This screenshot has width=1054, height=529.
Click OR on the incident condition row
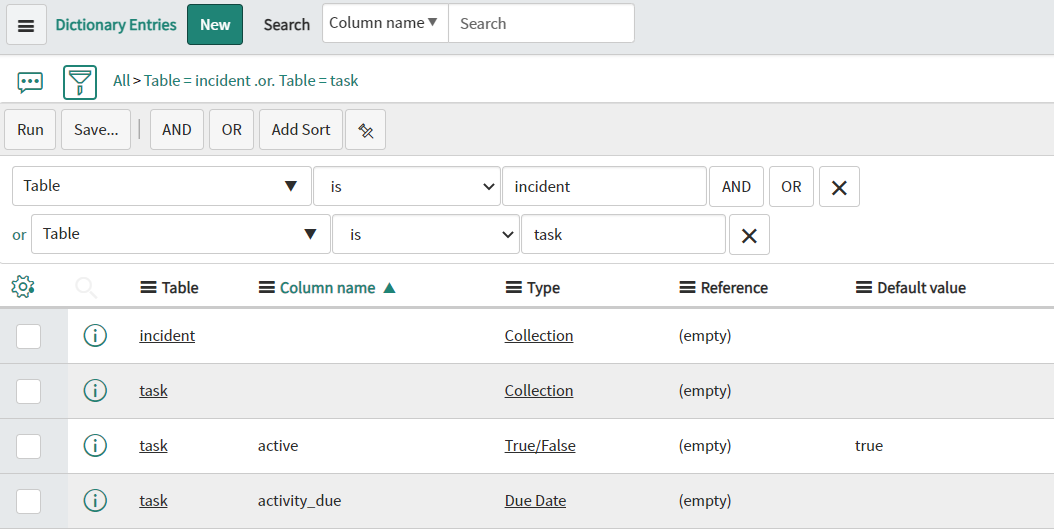click(791, 187)
